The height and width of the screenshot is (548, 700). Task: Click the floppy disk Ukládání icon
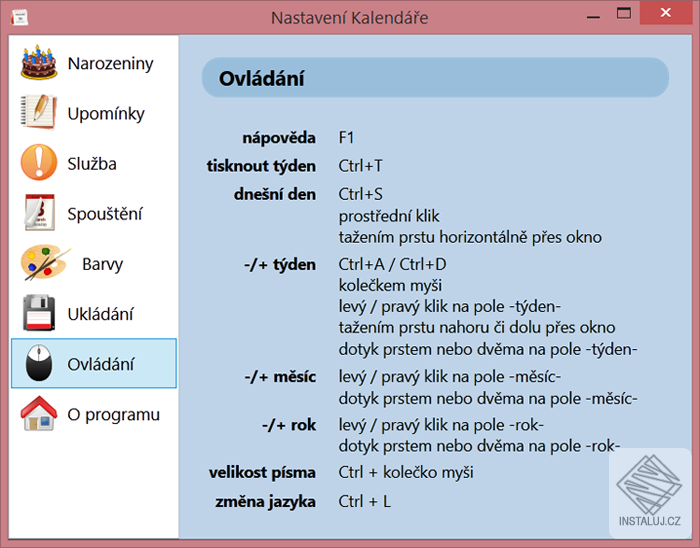[x=39, y=313]
